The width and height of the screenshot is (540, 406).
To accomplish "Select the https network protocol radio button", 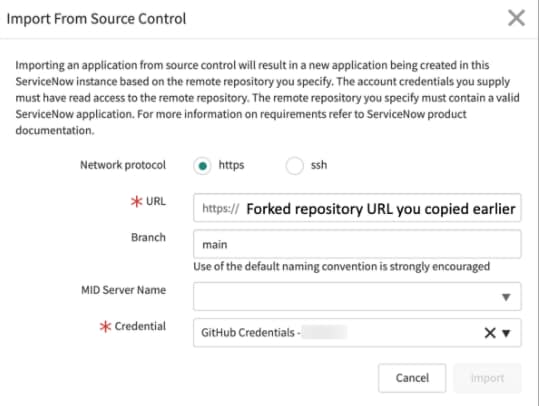I will pos(202,166).
